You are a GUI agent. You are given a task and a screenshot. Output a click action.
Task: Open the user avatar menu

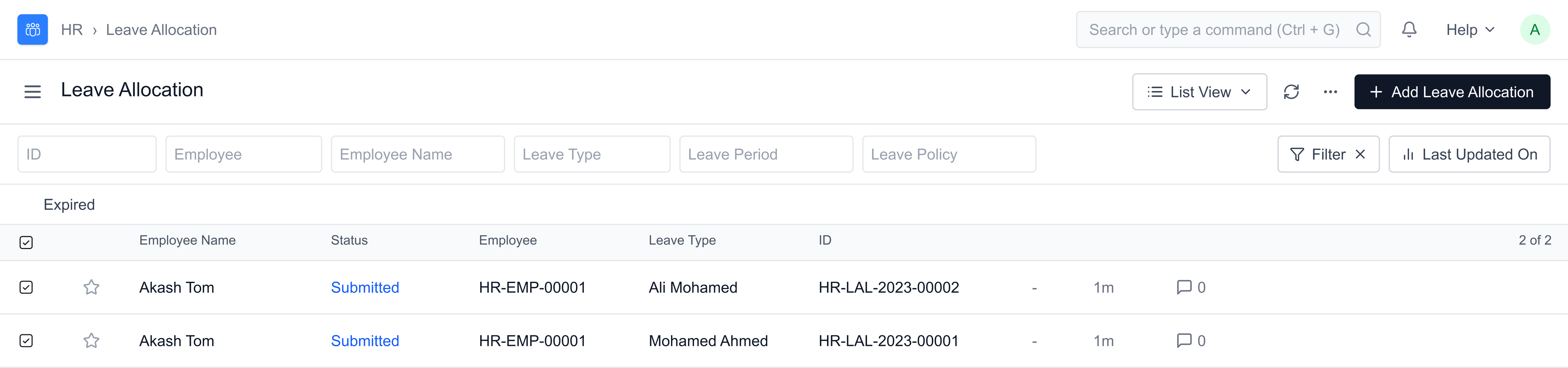(x=1534, y=30)
